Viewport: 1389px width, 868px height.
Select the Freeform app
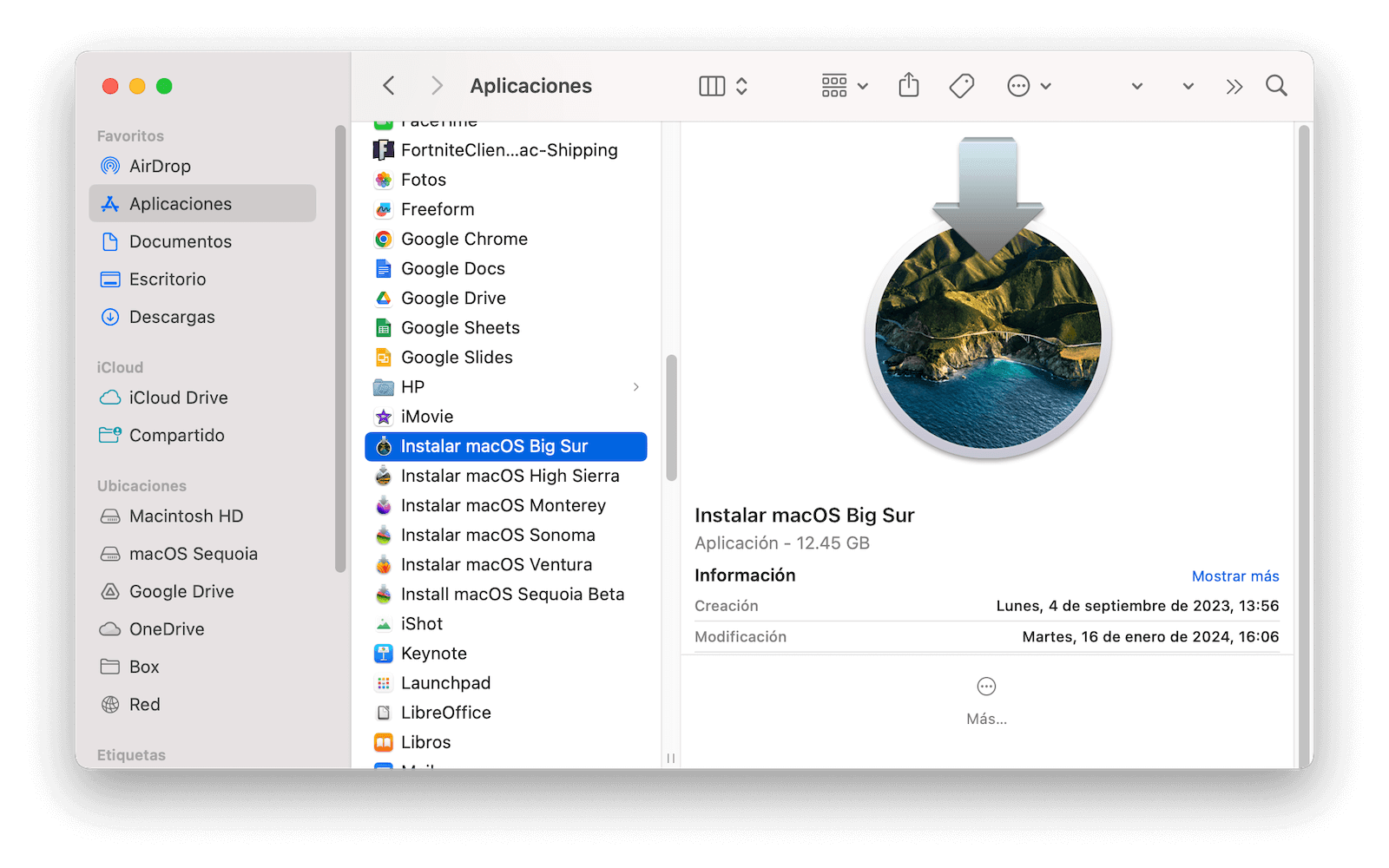coord(506,209)
